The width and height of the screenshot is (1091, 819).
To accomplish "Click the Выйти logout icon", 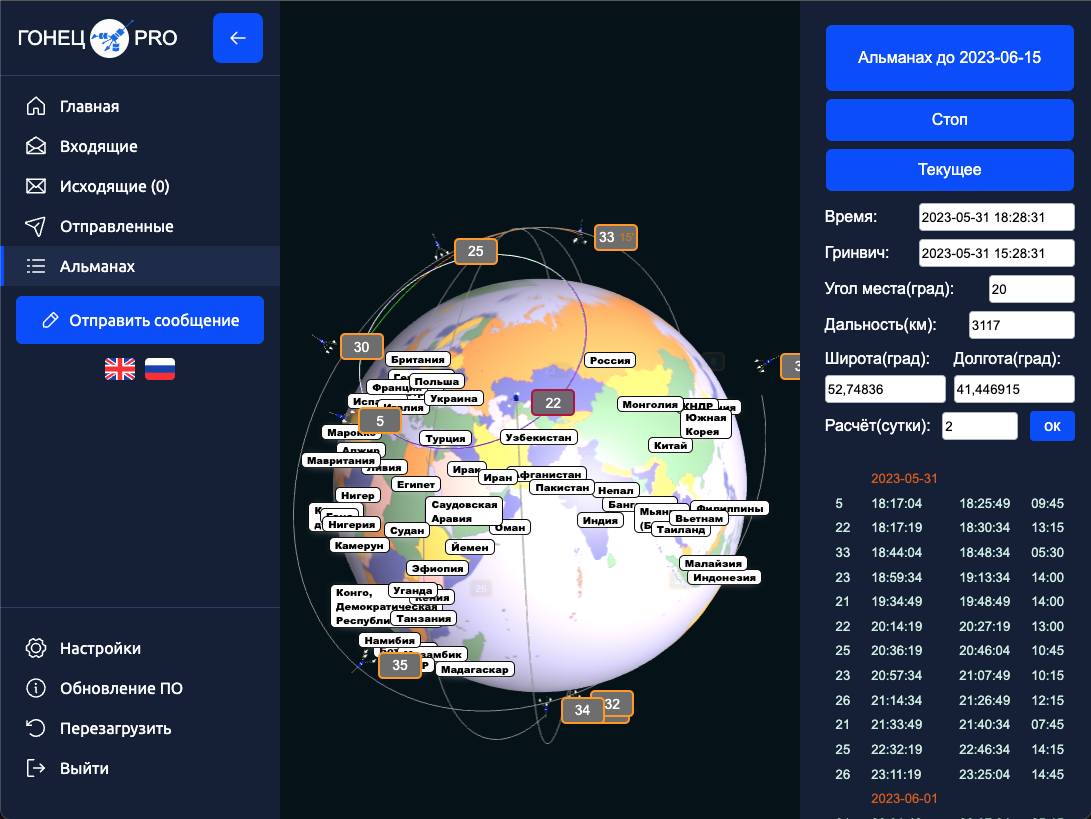I will pos(36,768).
